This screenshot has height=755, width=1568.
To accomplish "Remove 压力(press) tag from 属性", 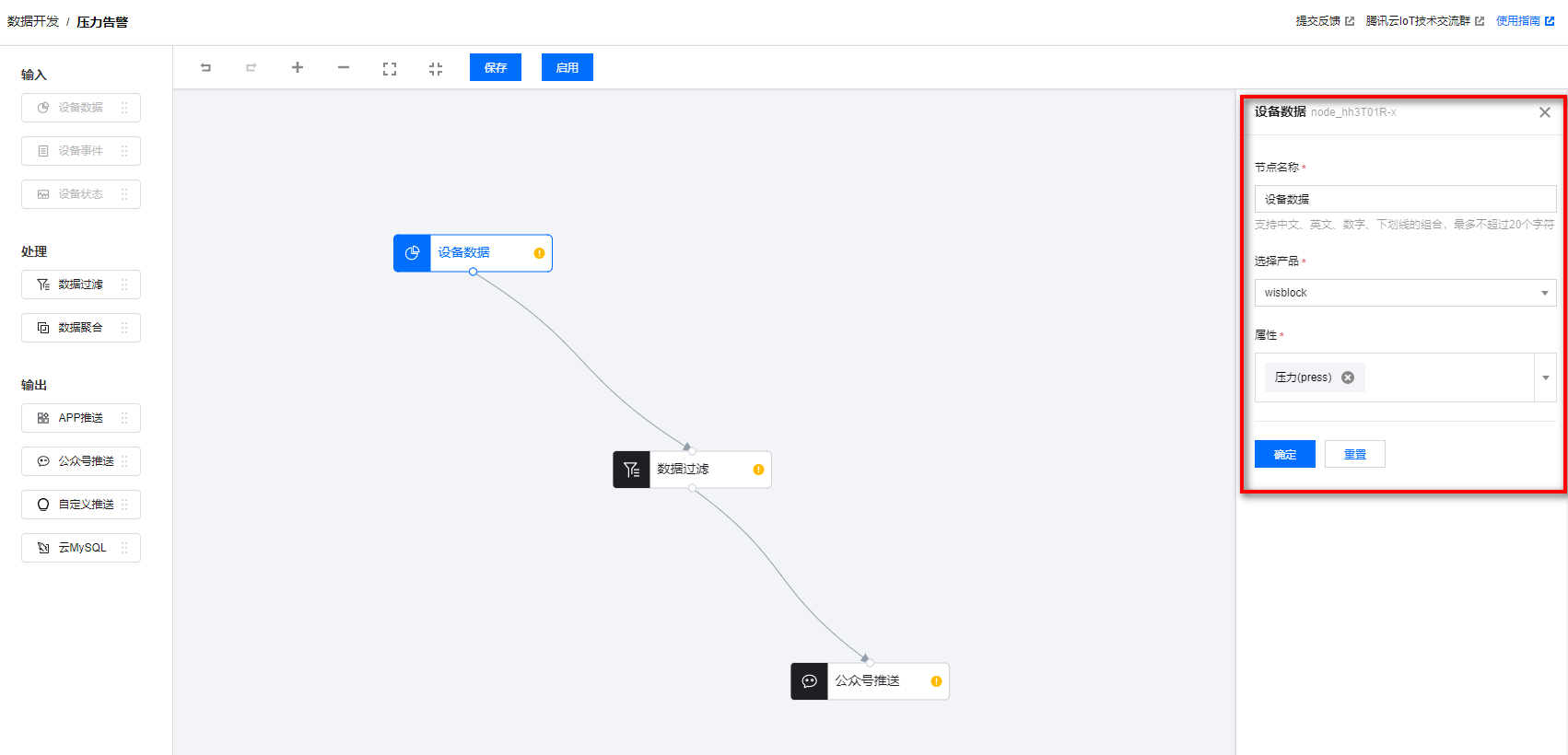I will pos(1348,377).
